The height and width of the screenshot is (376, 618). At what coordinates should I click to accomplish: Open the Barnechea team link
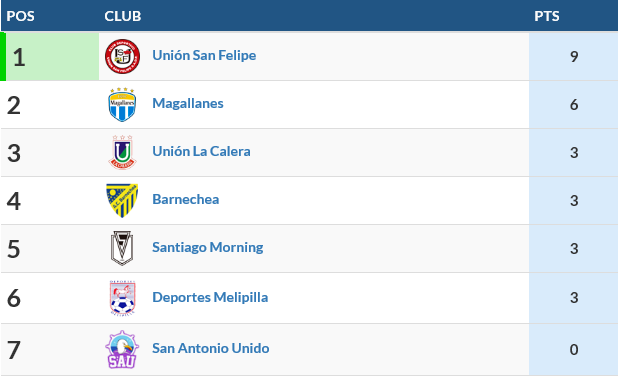click(186, 199)
